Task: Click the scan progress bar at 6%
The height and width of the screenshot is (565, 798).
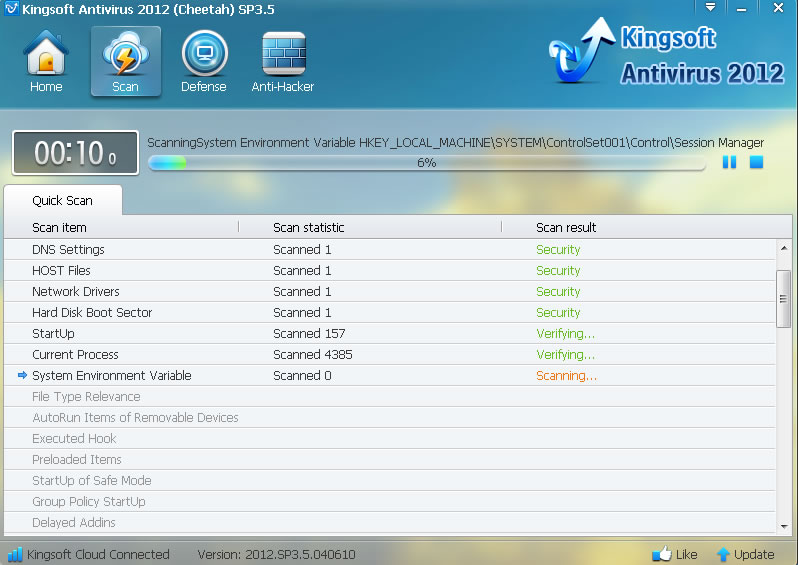Action: coord(426,163)
